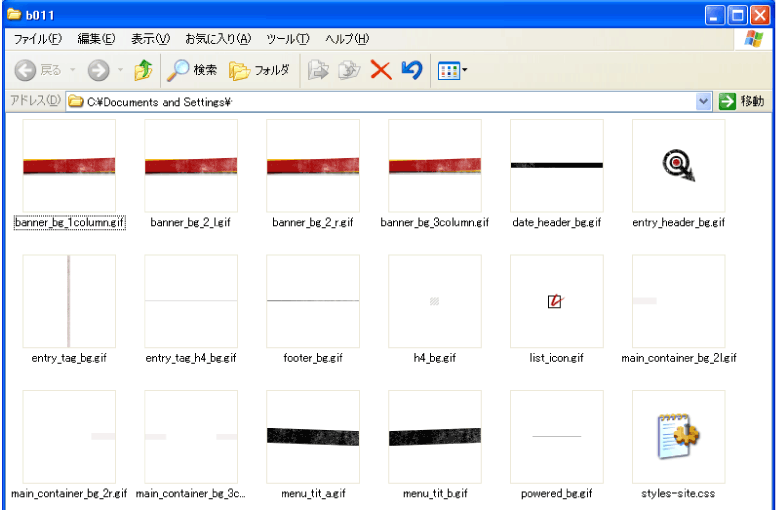The width and height of the screenshot is (780, 510).
Task: Click the Go (移動) button
Action: [742, 102]
